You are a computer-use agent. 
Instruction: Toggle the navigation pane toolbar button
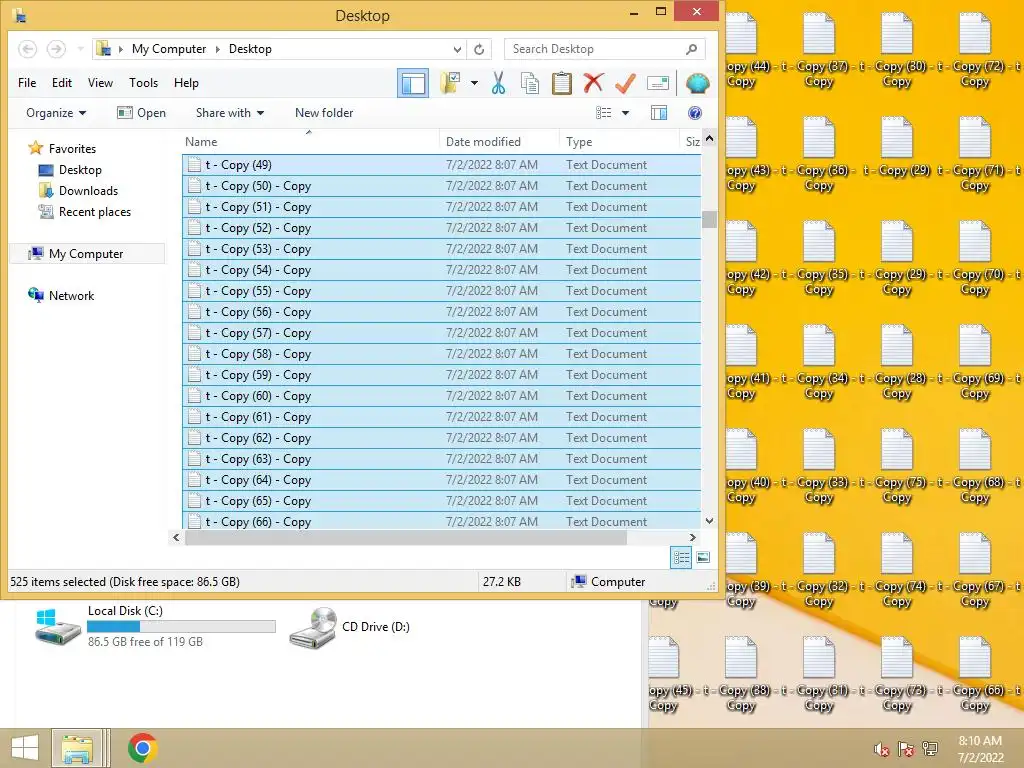tap(413, 83)
